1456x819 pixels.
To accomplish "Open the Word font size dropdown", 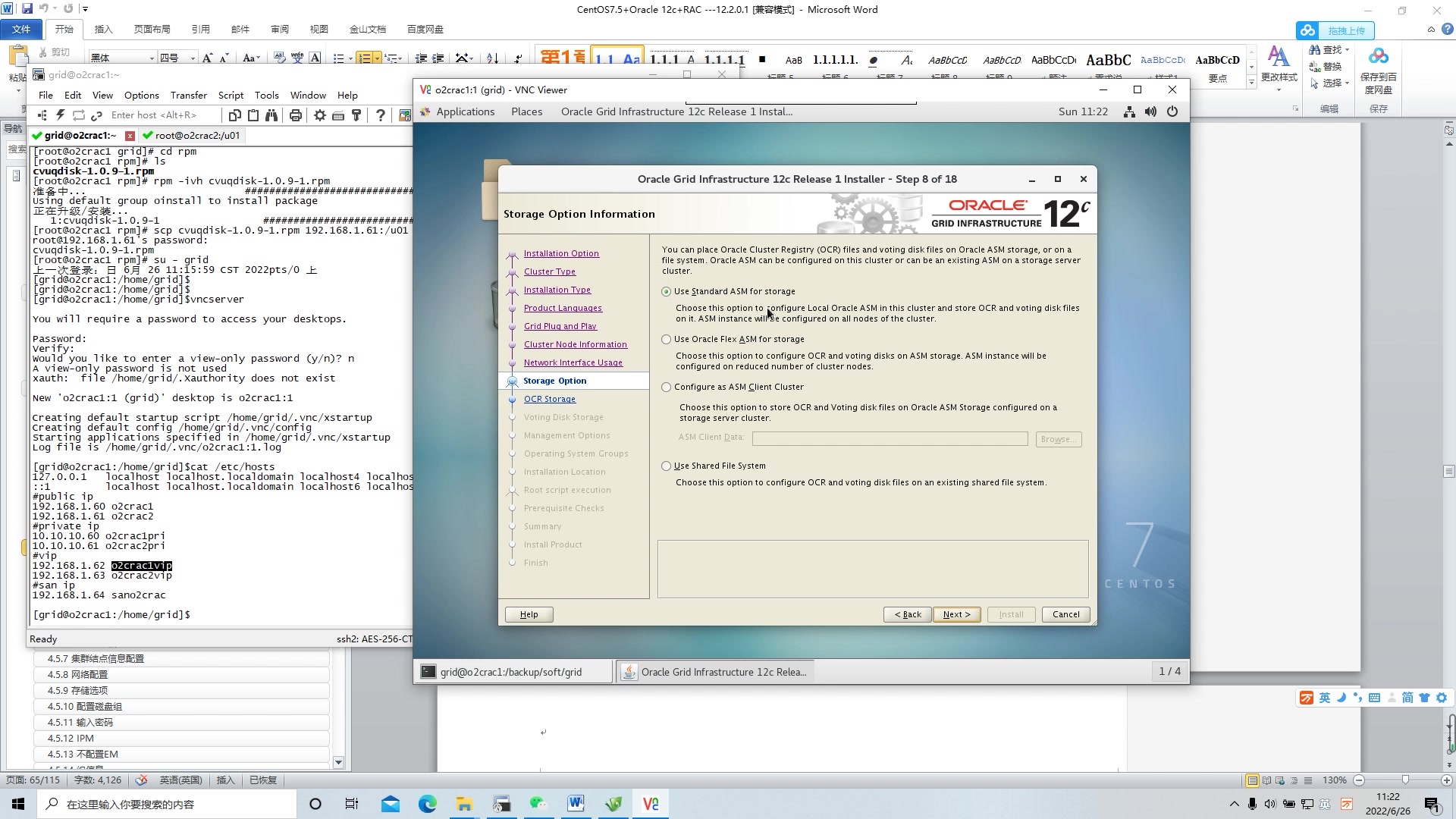I will pyautogui.click(x=193, y=58).
